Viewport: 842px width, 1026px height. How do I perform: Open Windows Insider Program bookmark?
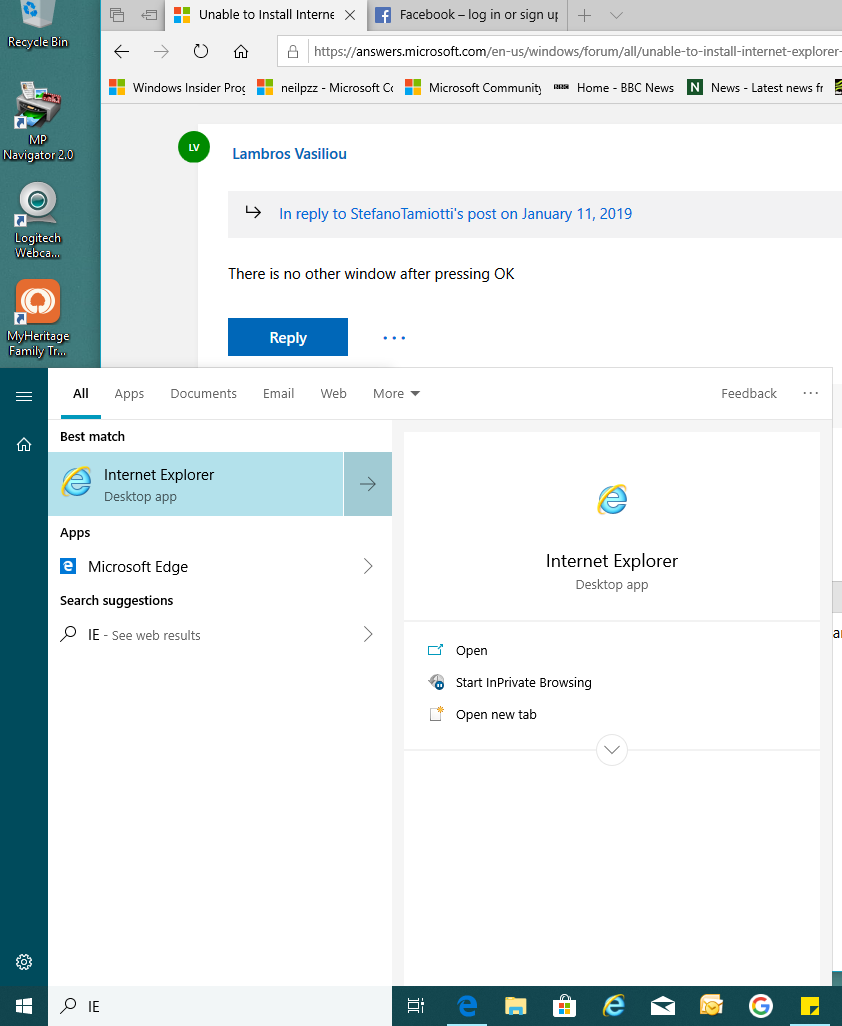pyautogui.click(x=177, y=88)
